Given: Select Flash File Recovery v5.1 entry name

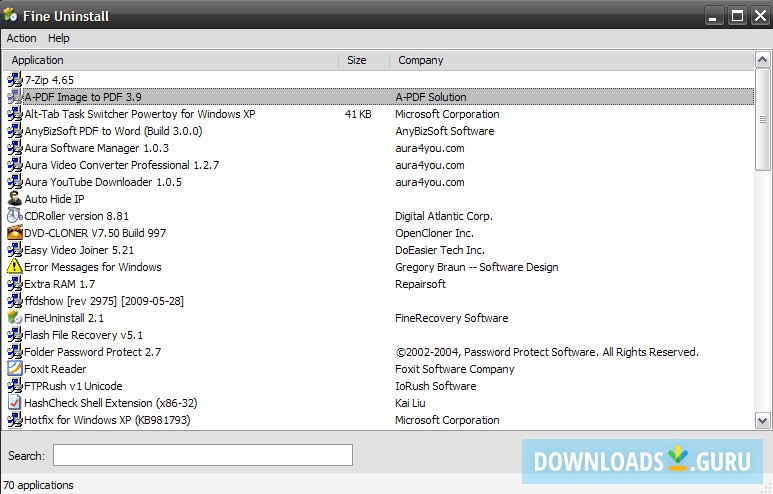Looking at the screenshot, I should tap(83, 335).
